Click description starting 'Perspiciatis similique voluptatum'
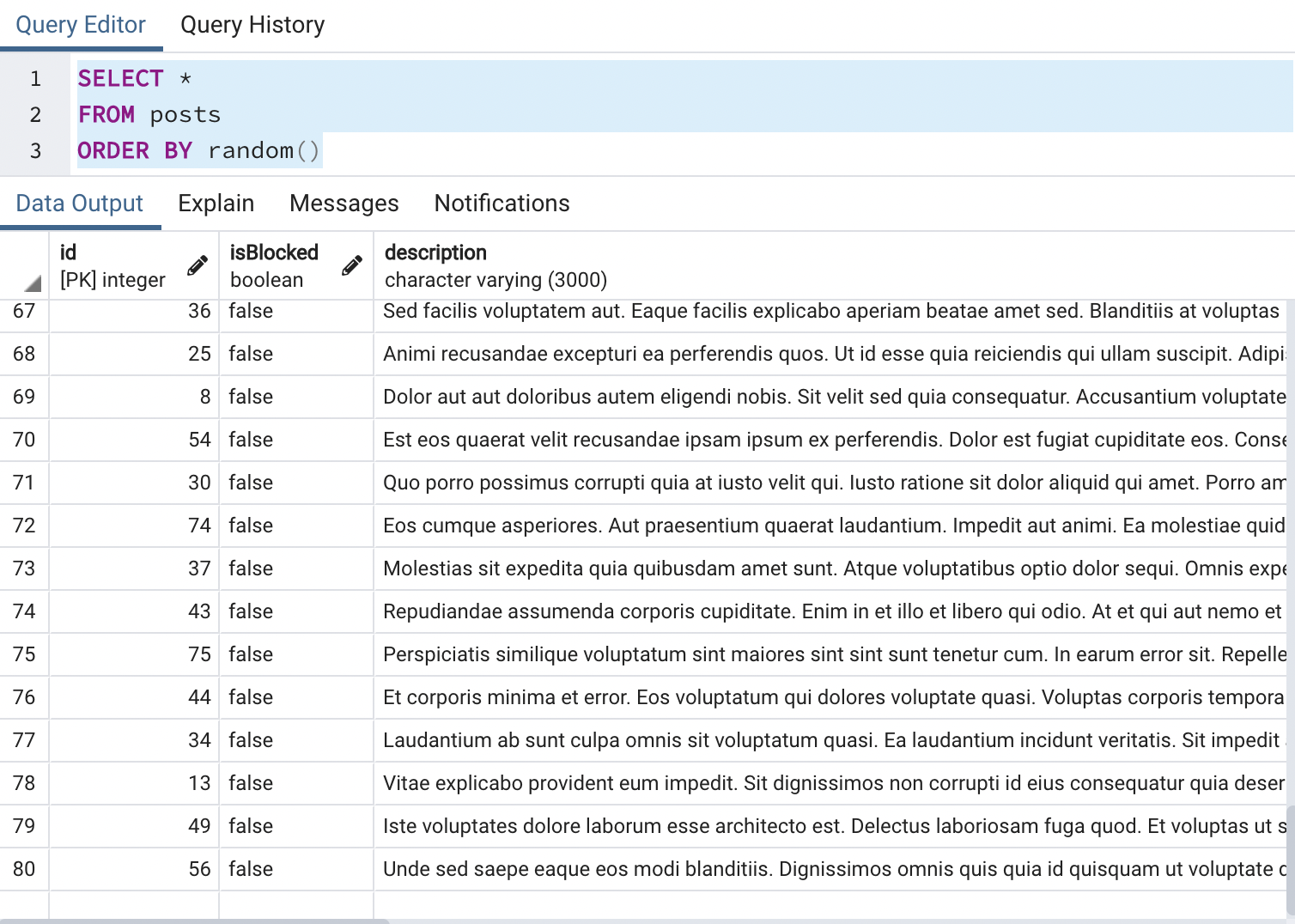 click(x=830, y=654)
